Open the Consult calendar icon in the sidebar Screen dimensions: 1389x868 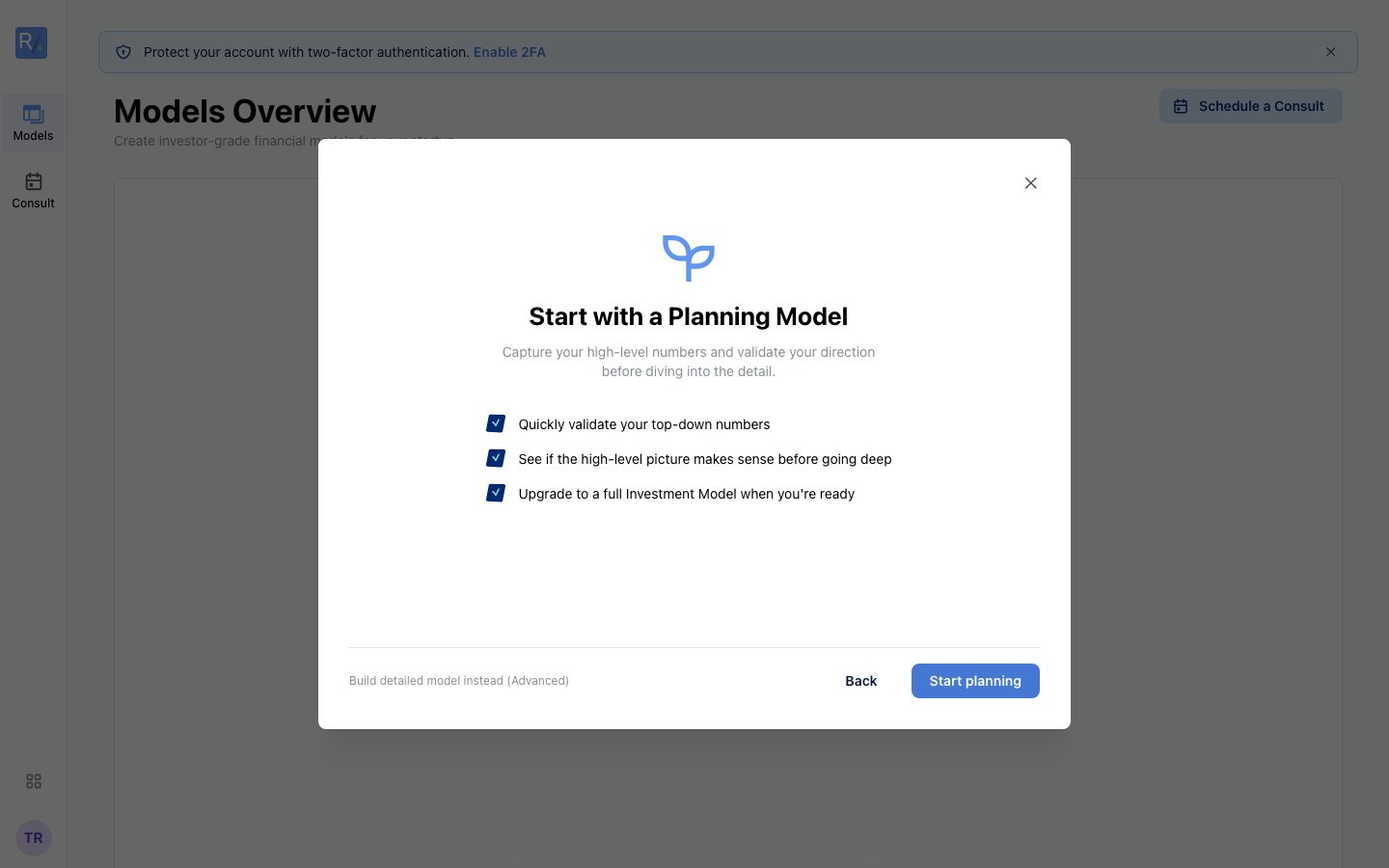point(34,181)
